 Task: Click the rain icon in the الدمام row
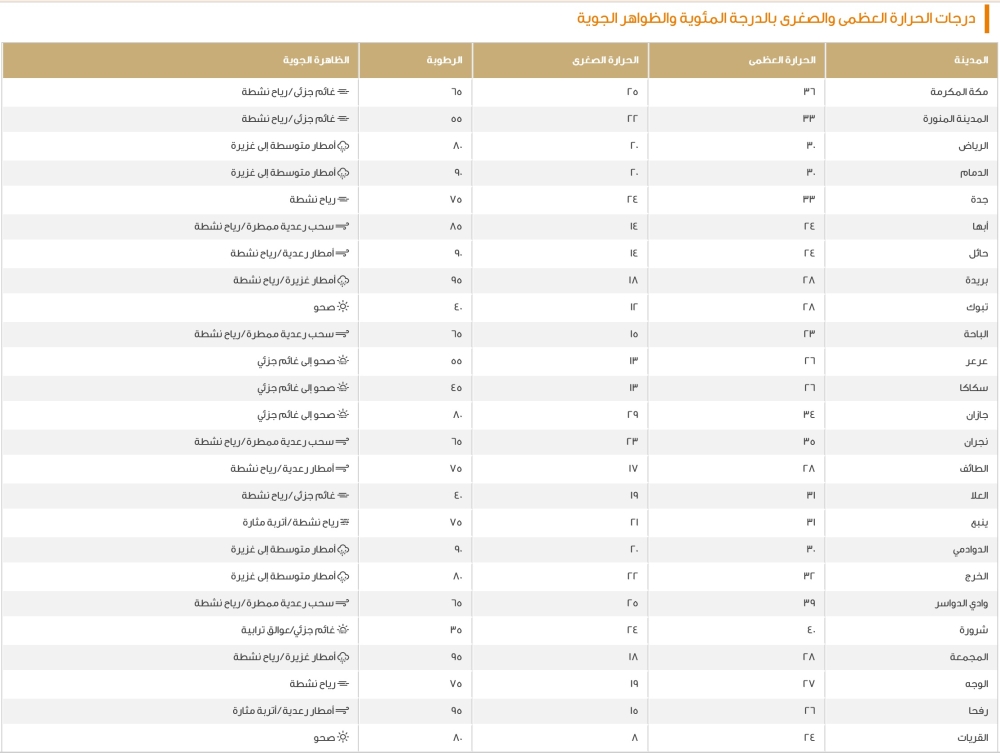(x=342, y=172)
